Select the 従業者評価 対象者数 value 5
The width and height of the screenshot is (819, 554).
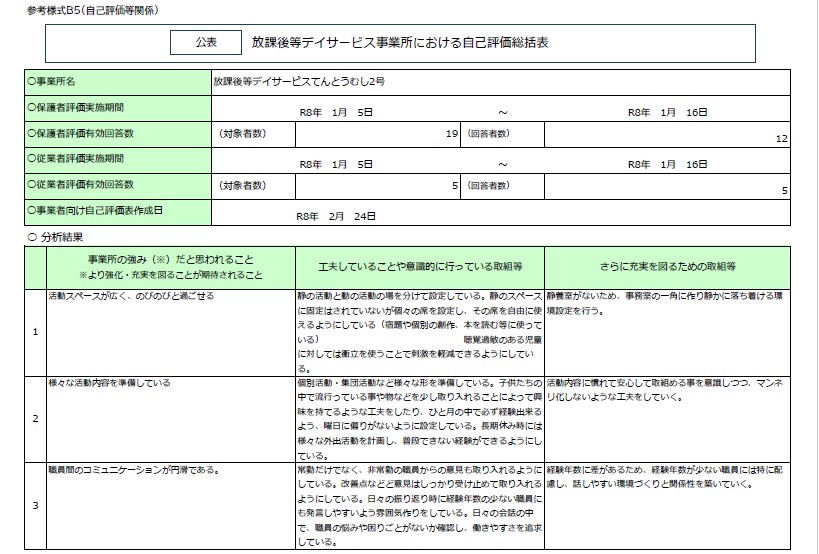(x=454, y=185)
